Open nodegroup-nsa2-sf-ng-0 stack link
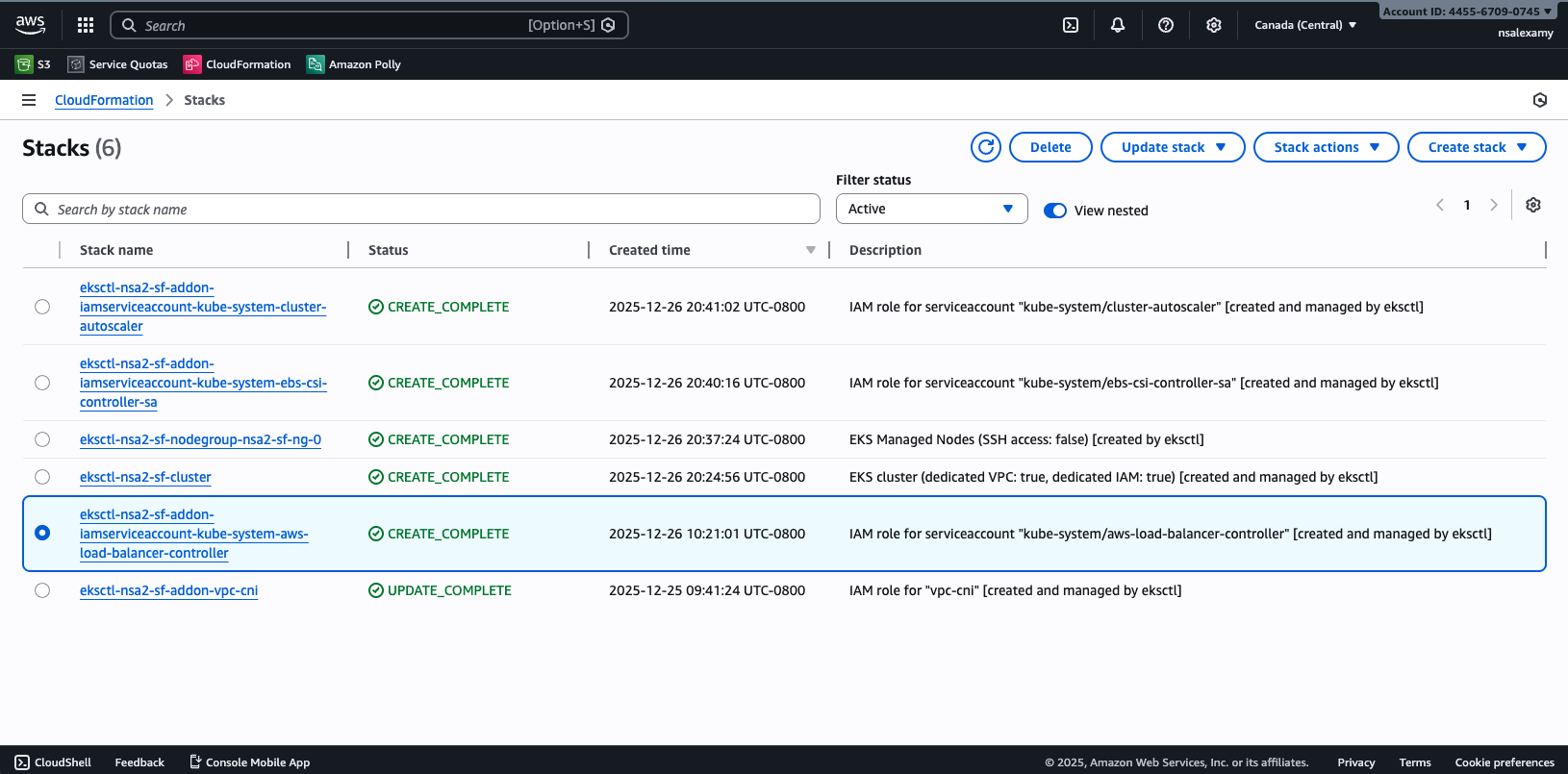This screenshot has width=1568, height=774. (x=200, y=439)
